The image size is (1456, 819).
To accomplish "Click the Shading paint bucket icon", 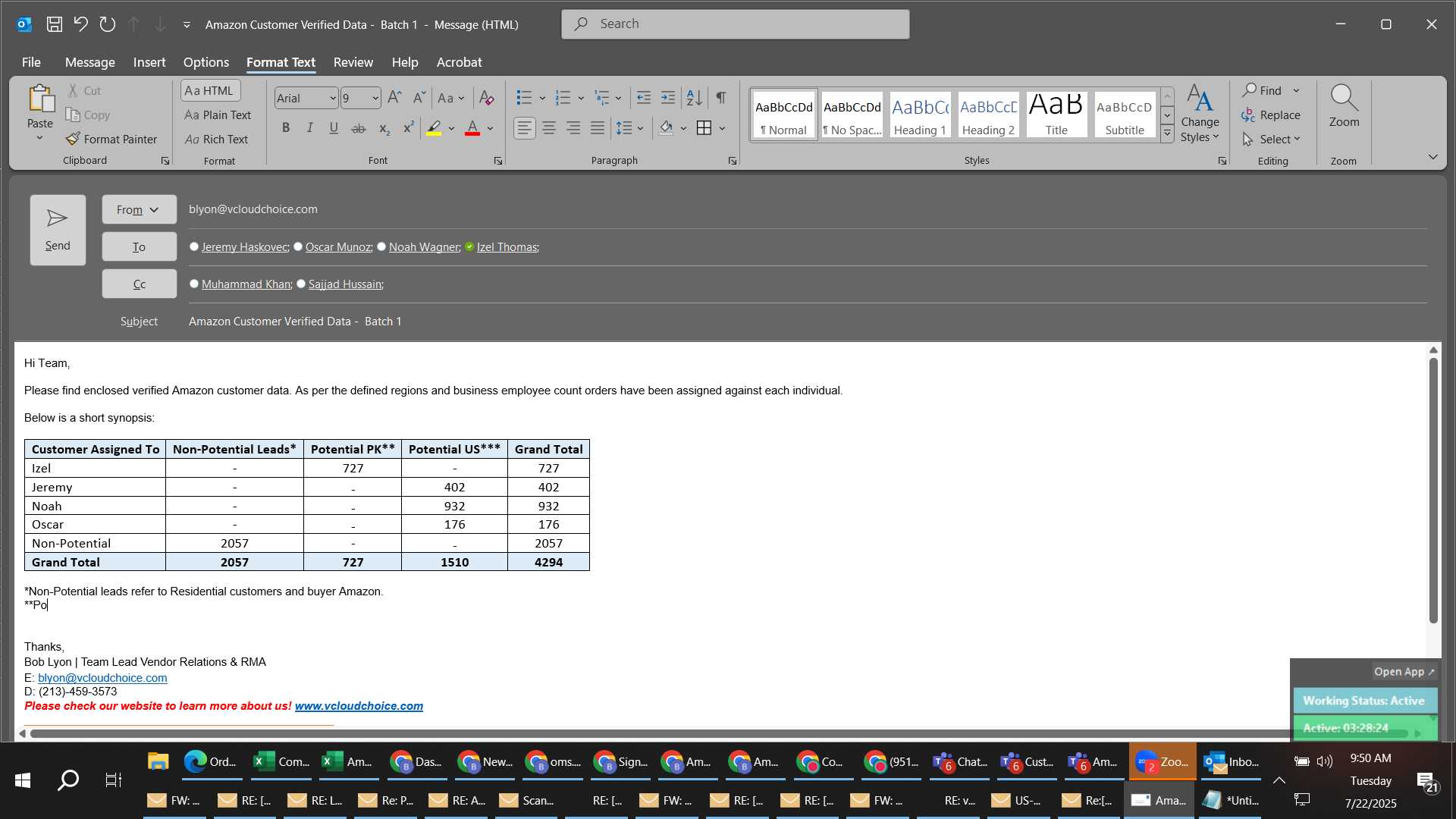I will 666,128.
